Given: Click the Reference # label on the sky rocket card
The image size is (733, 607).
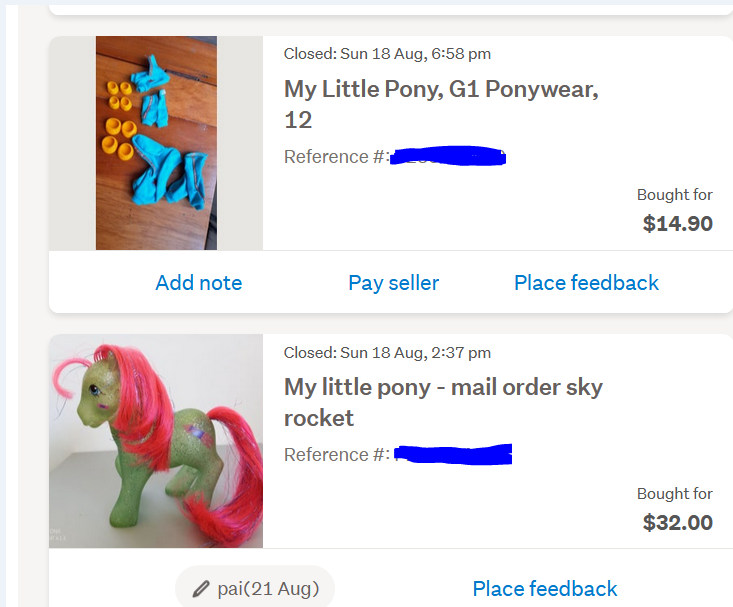Looking at the screenshot, I should pyautogui.click(x=335, y=455).
